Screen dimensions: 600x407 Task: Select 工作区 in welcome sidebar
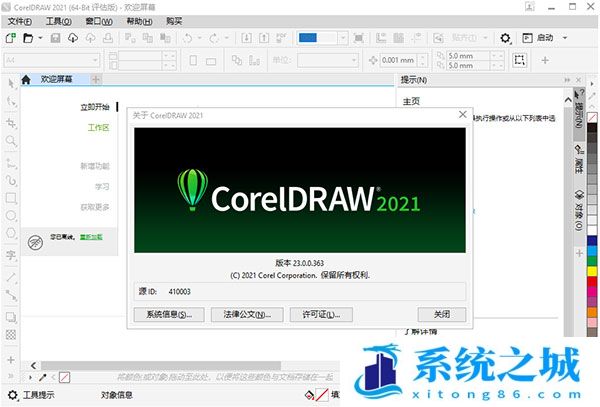pyautogui.click(x=98, y=127)
